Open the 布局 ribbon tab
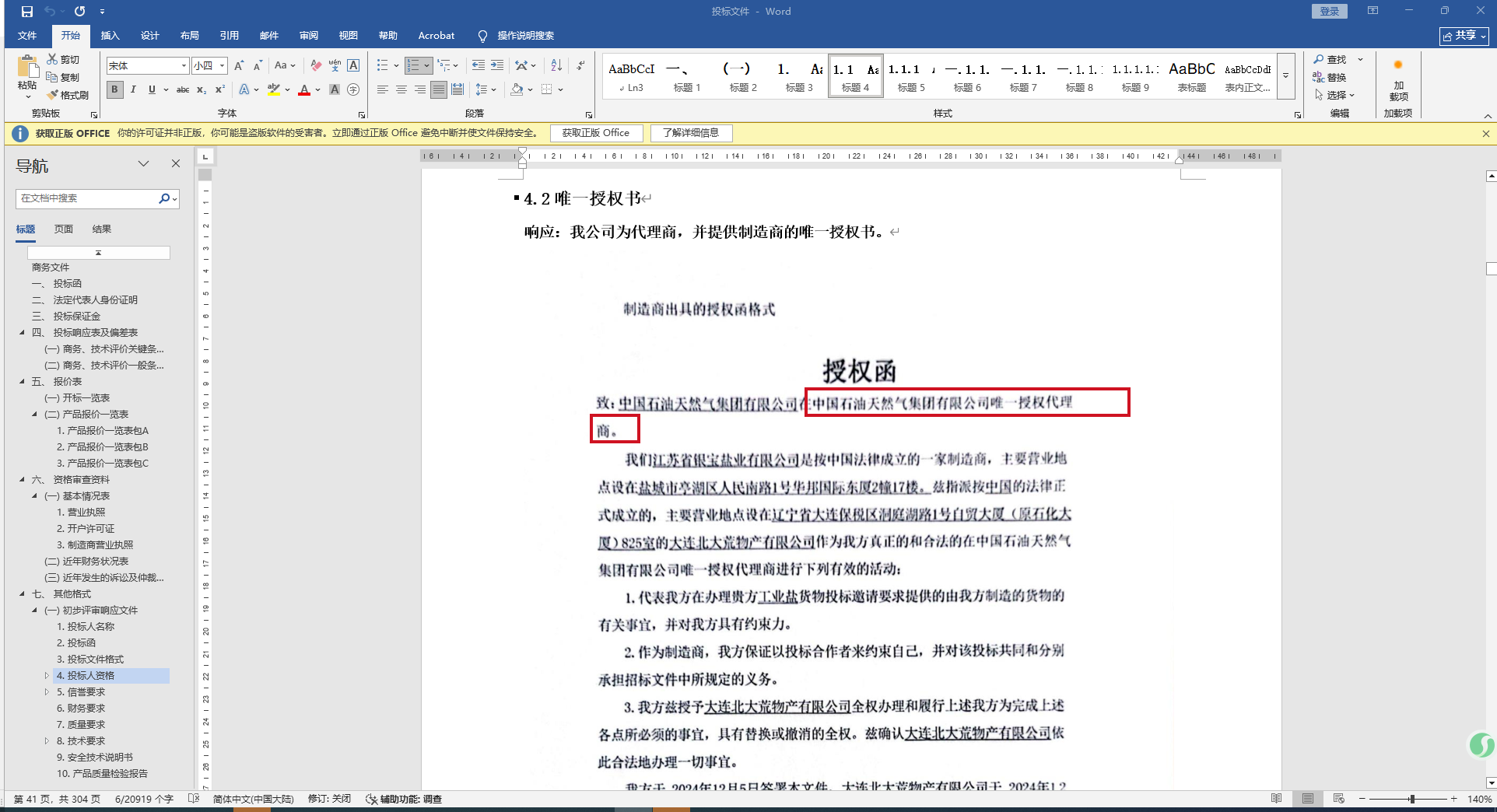 tap(190, 36)
